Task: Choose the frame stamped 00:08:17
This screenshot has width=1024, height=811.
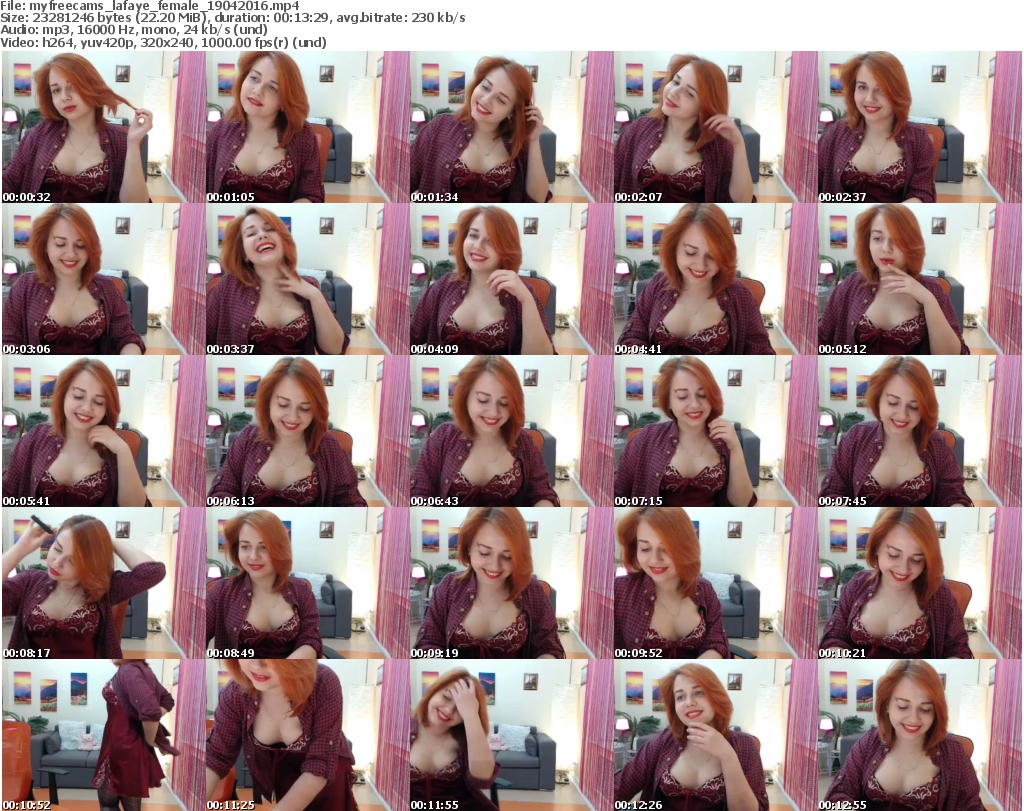Action: coord(103,583)
